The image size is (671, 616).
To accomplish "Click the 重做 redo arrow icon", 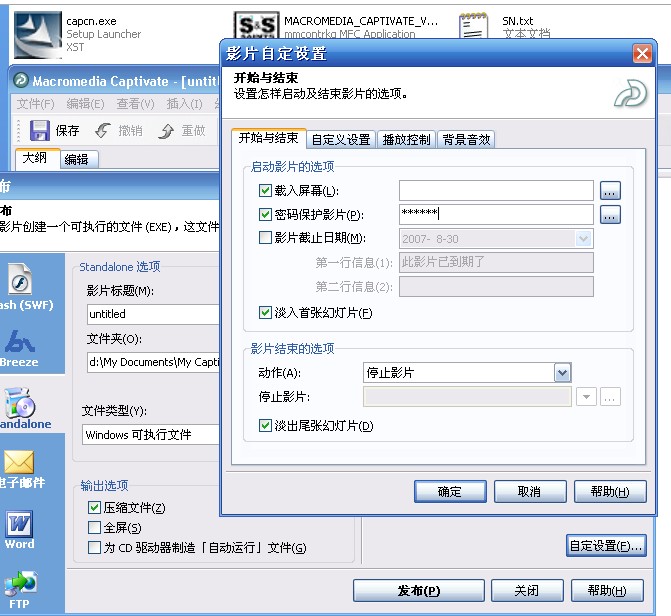I will [x=166, y=131].
